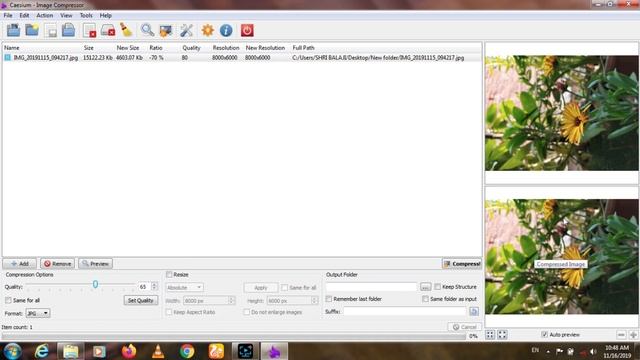640x360 pixels.
Task: Click the quality value spinner arrows
Action: tap(154, 287)
